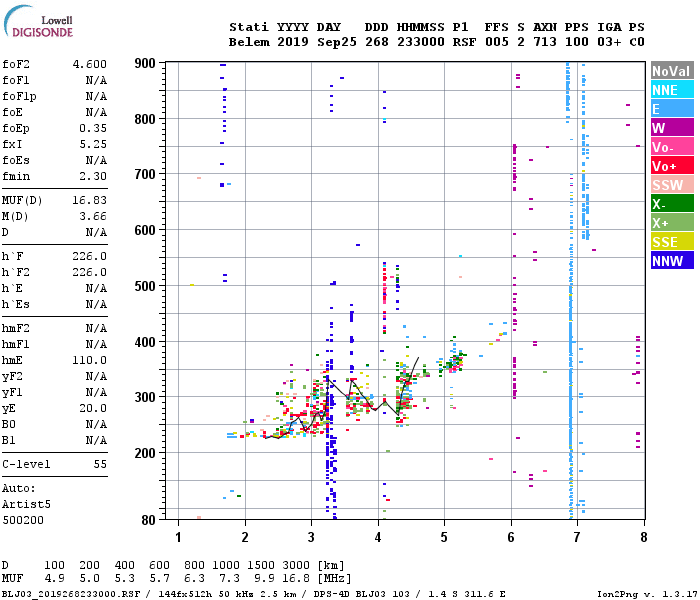Click the 80 km height axis label
Screen dimensions: 700x600
(x=149, y=520)
